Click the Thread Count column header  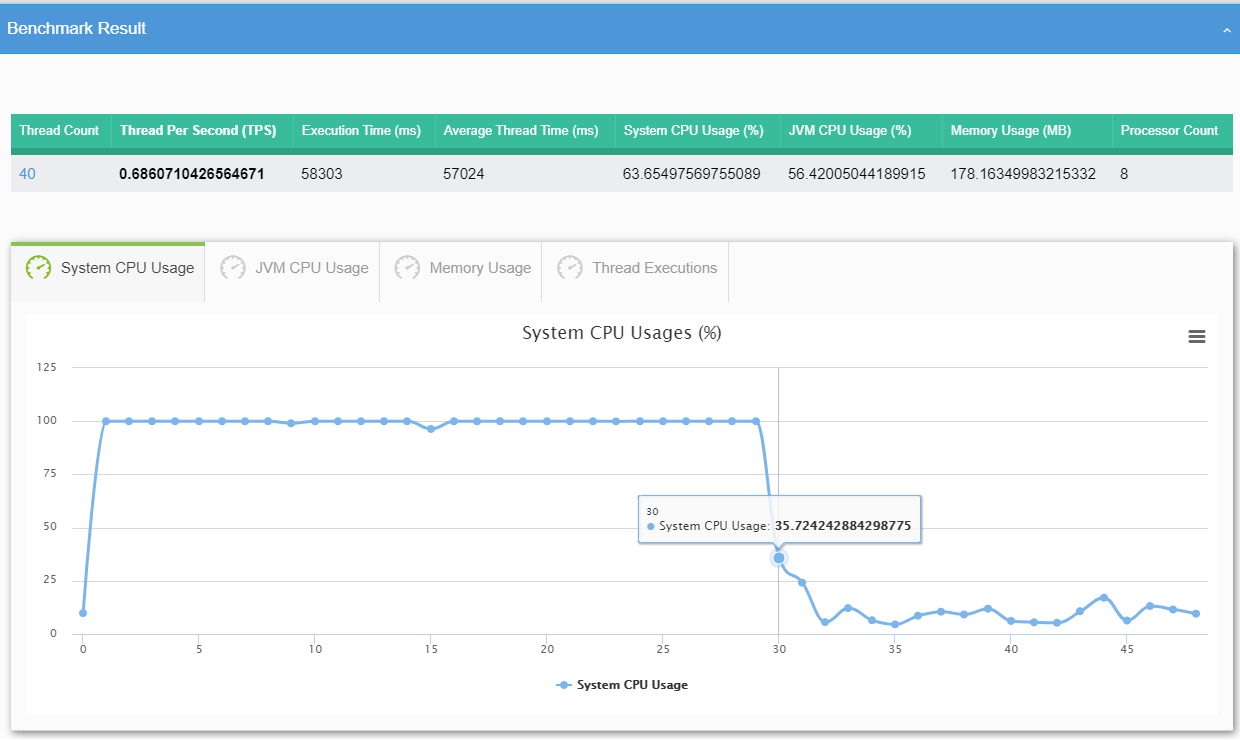pos(59,131)
